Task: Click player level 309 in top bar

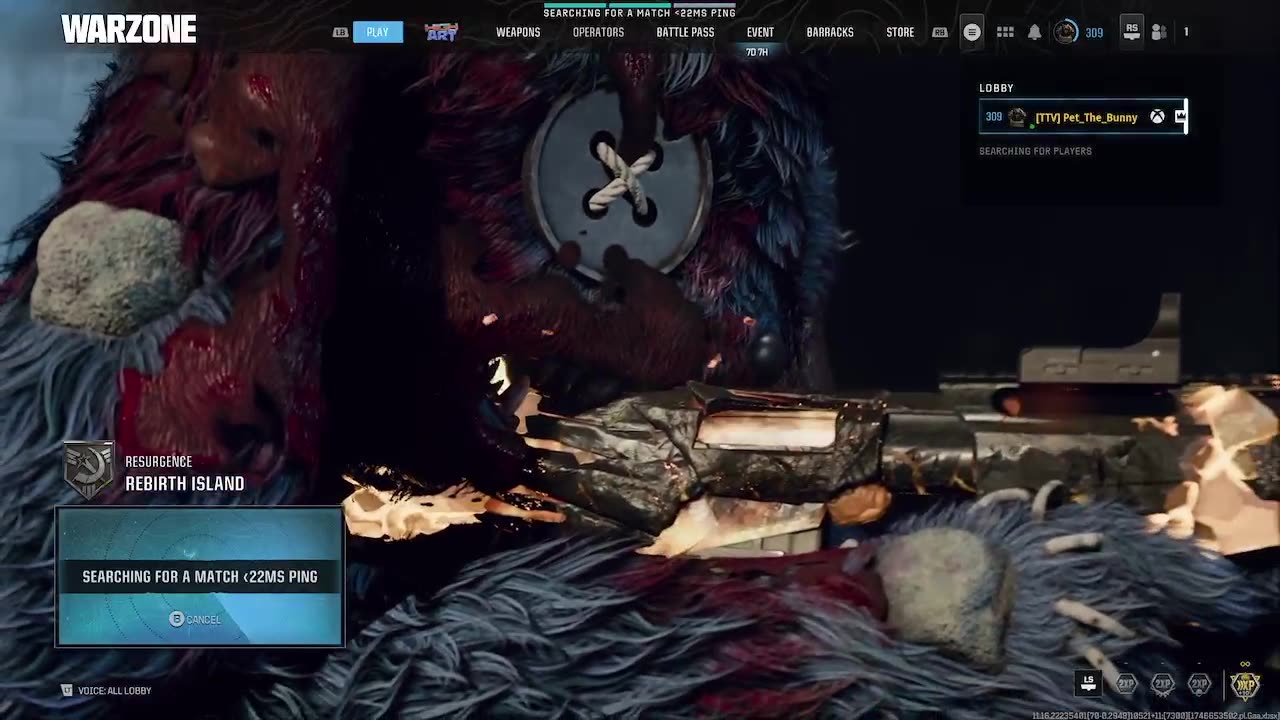Action: pyautogui.click(x=1094, y=33)
